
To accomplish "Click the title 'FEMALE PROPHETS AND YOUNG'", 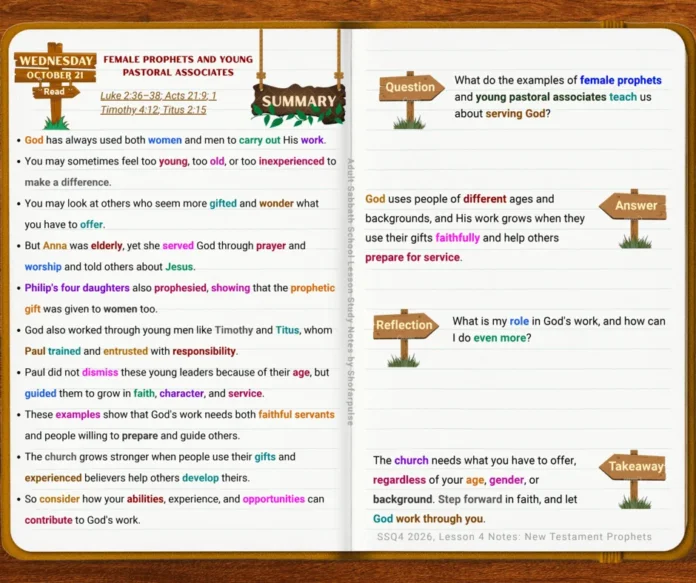I will (x=178, y=59).
